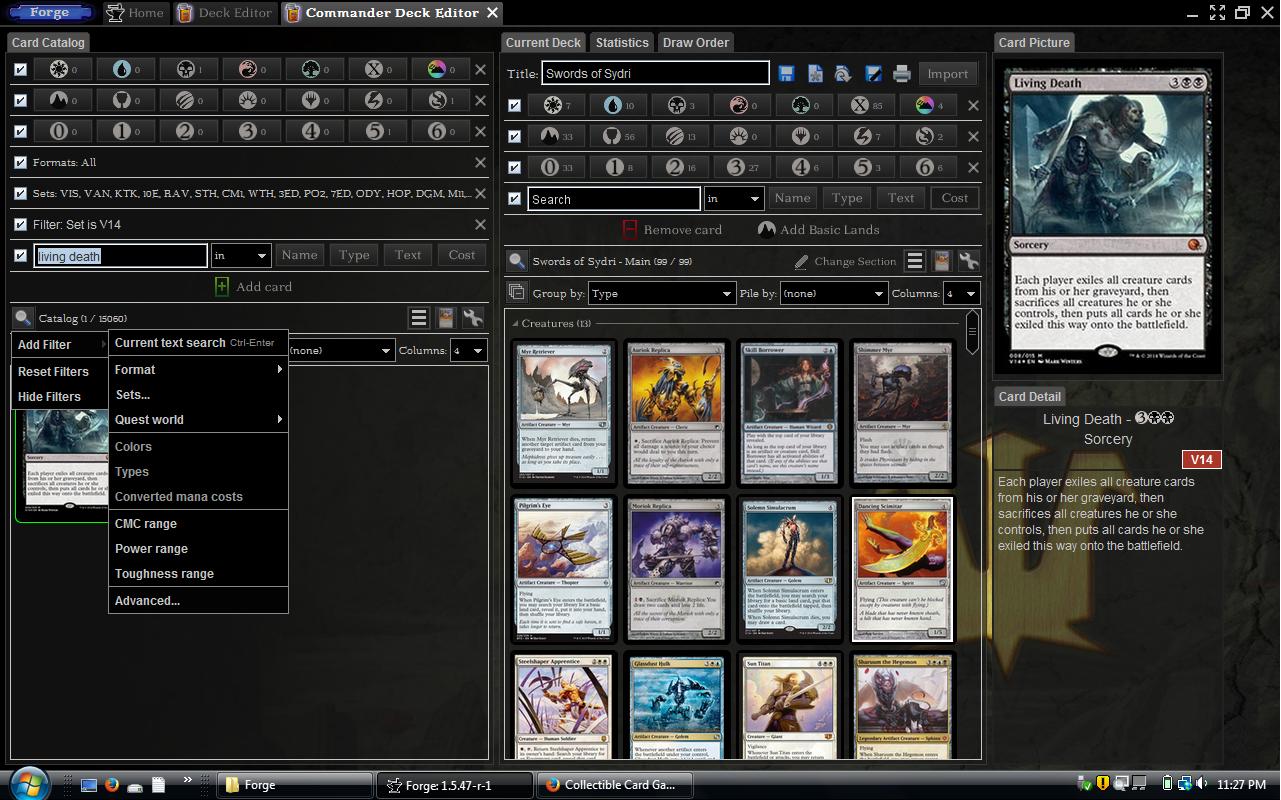1281x800 pixels.
Task: Toggle catalog Land type filter
Action: coord(62,100)
